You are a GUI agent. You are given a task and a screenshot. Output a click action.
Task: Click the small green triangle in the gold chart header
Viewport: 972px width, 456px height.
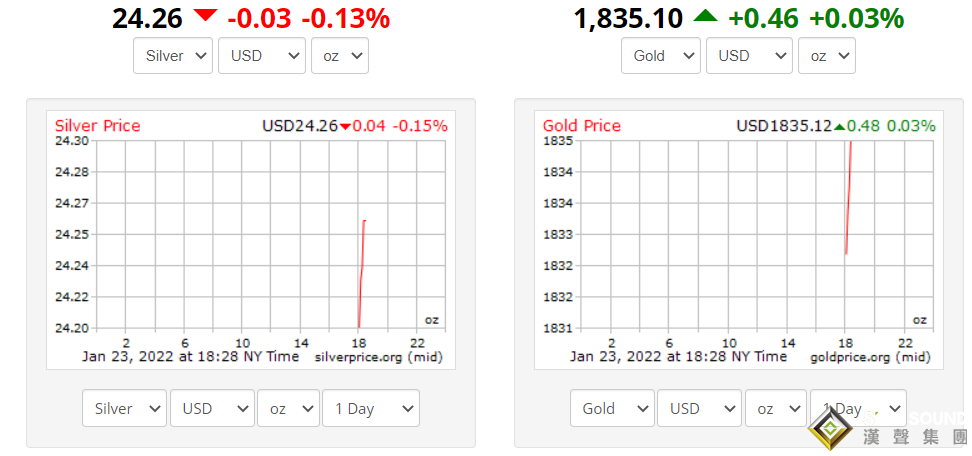(x=841, y=126)
